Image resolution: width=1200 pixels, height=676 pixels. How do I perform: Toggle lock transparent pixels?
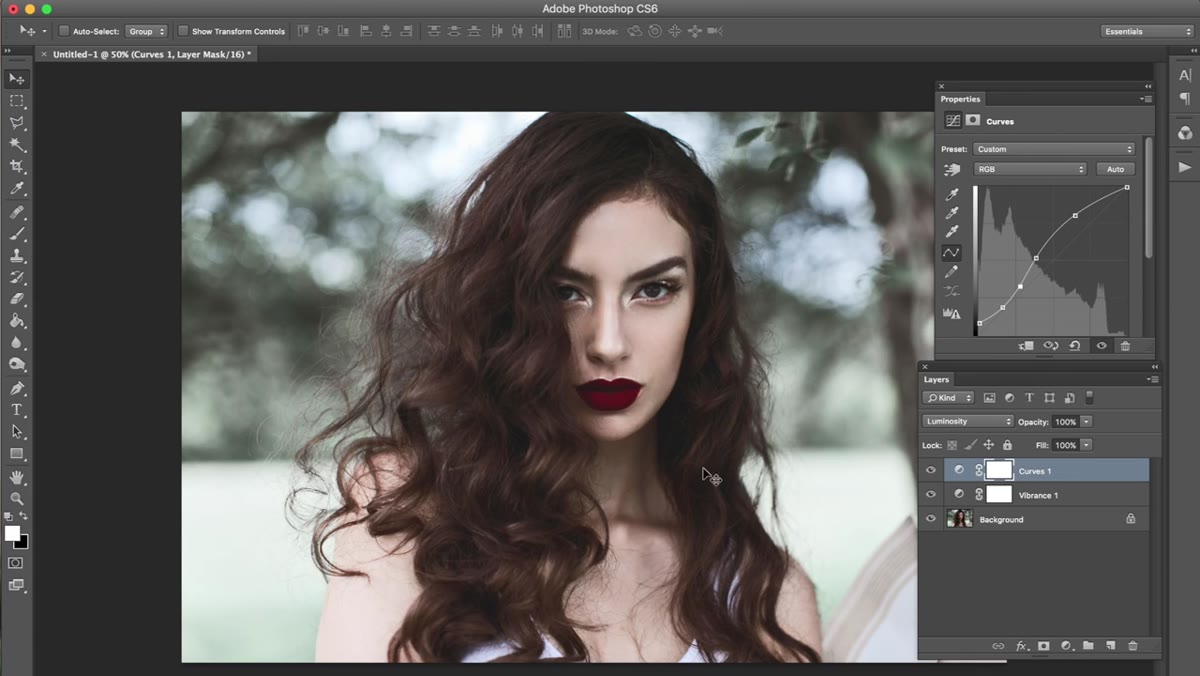(952, 445)
